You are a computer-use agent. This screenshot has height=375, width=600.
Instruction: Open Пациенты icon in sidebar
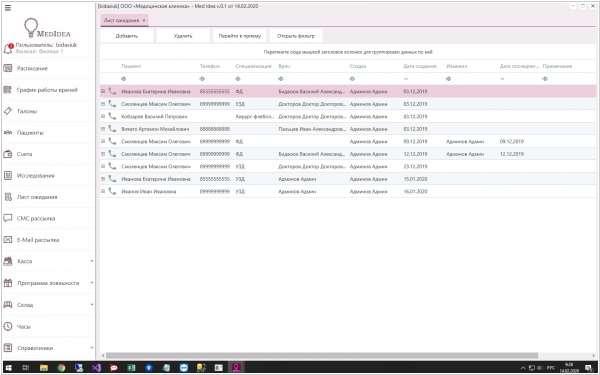pos(8,133)
